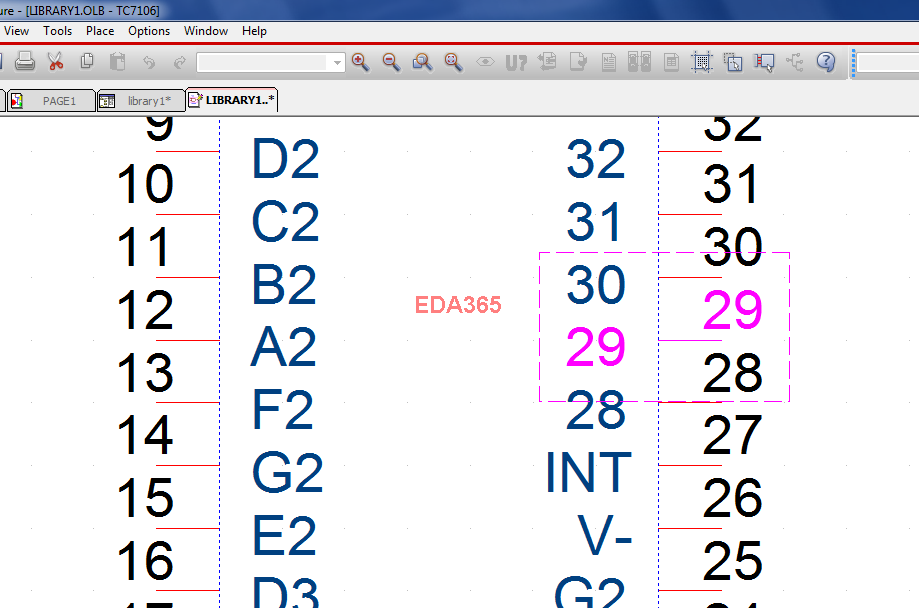Click magenta pin name 29 inside part body
Viewport: 919px width, 608px height.
tap(596, 347)
